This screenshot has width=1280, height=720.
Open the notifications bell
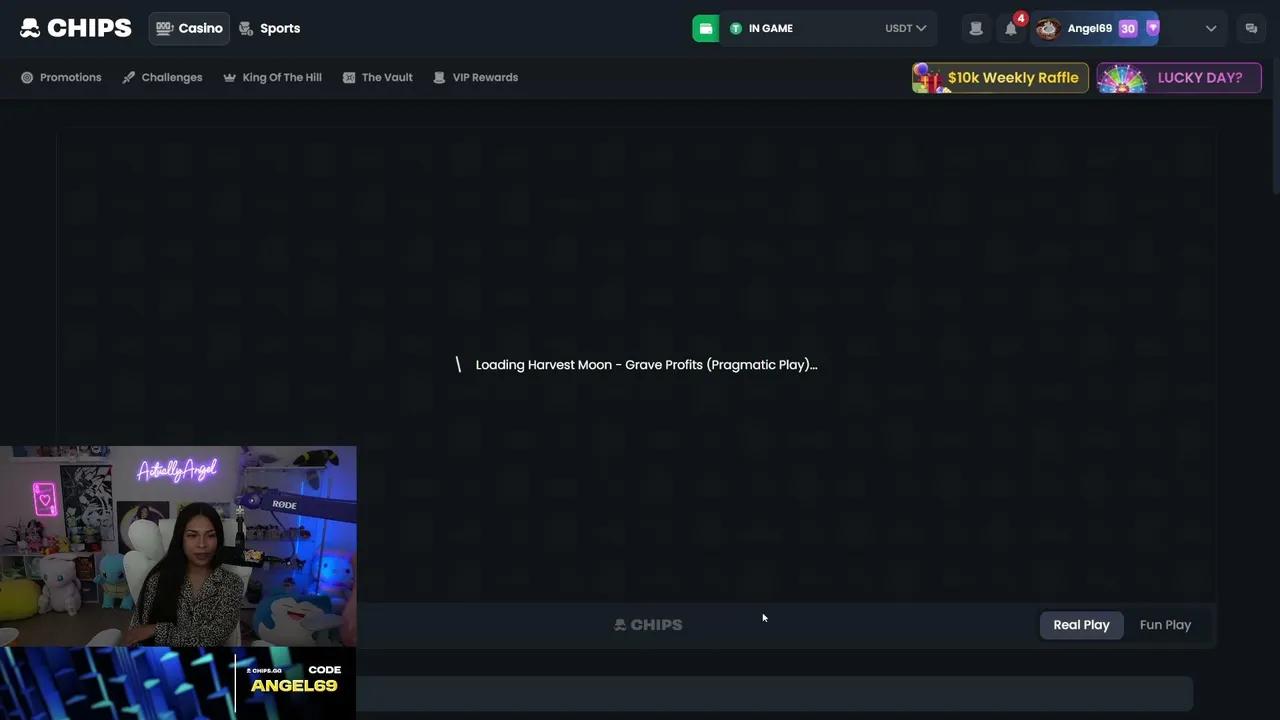click(x=1011, y=28)
